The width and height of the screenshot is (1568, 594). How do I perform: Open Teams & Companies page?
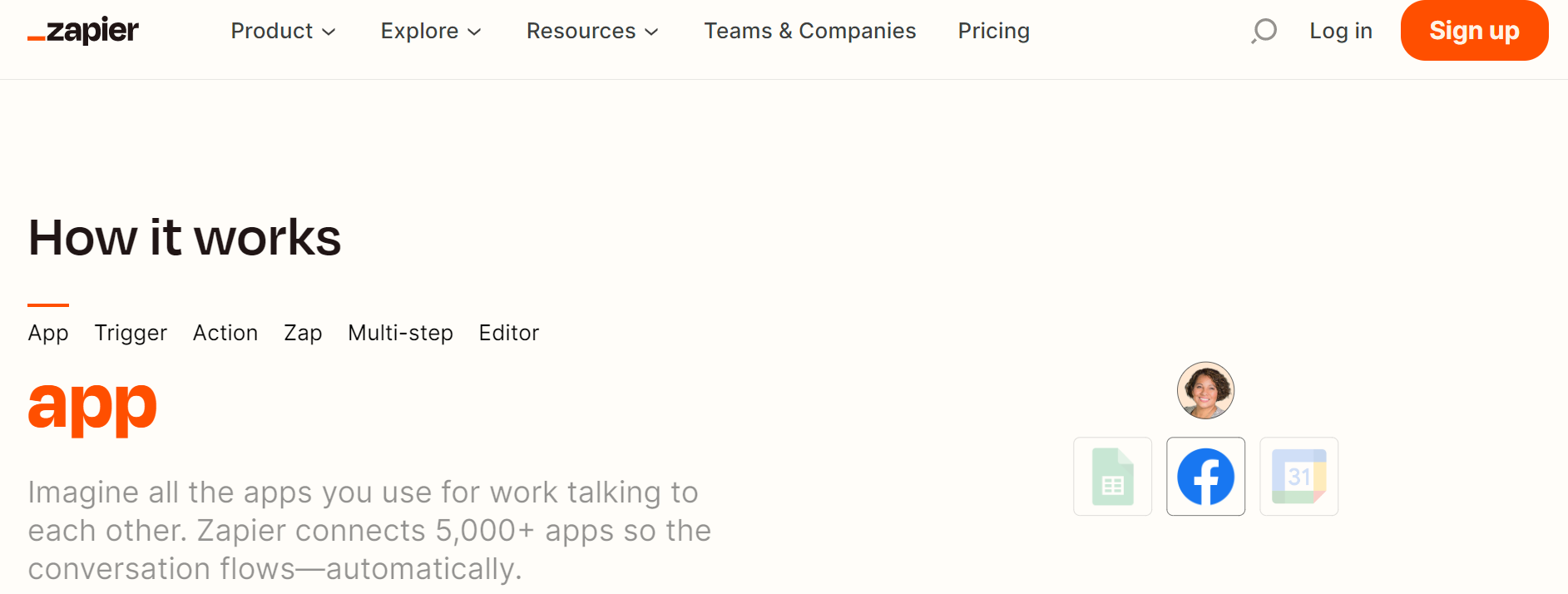(809, 31)
